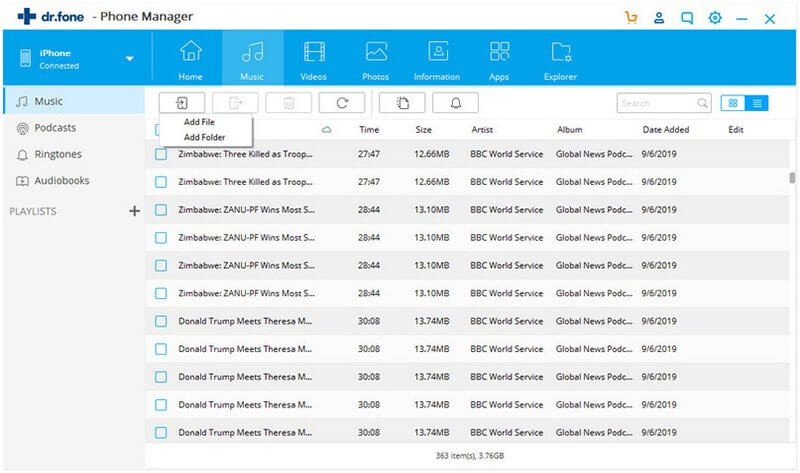800x473 pixels.
Task: Click the vertical scrollbar thumb
Action: (x=792, y=178)
